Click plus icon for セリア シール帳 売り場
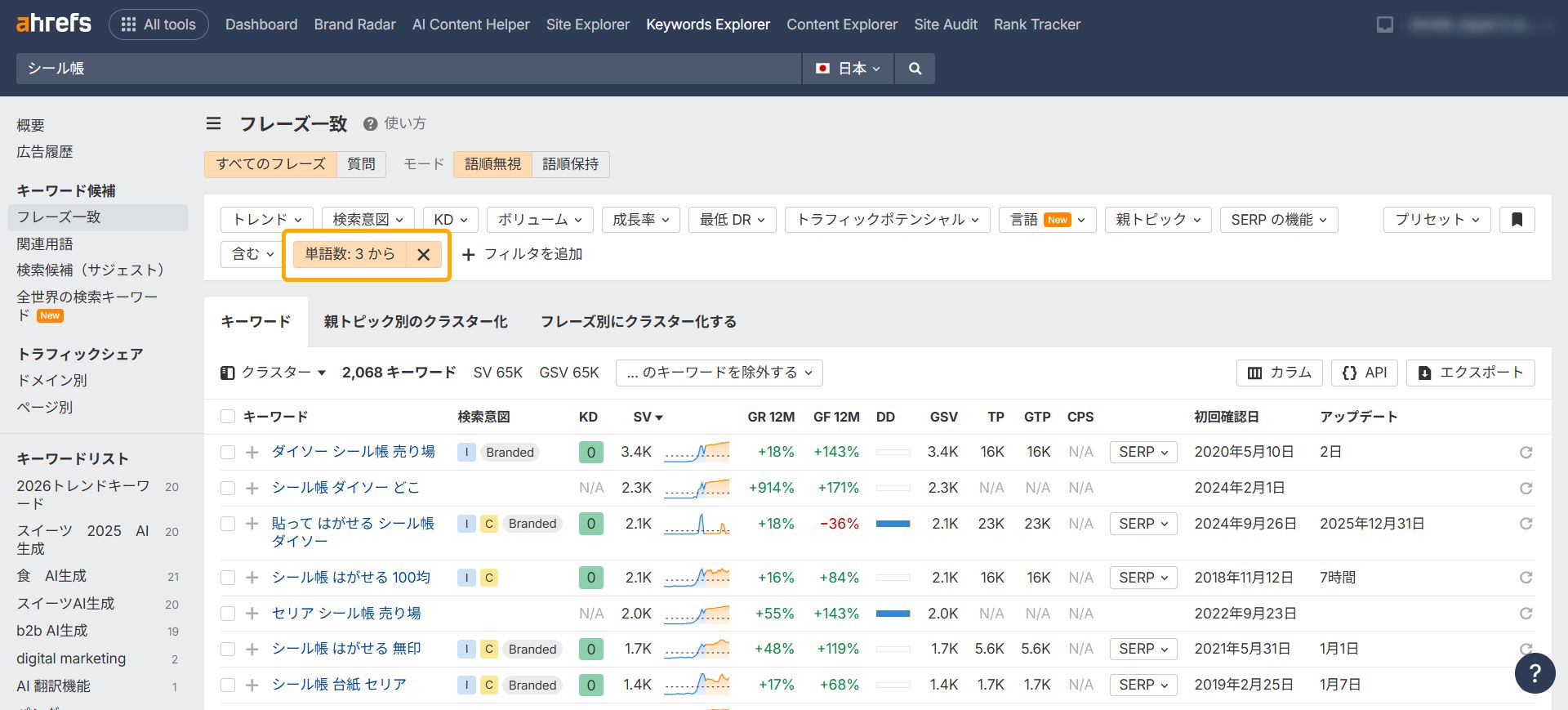The image size is (1568, 710). (x=252, y=614)
